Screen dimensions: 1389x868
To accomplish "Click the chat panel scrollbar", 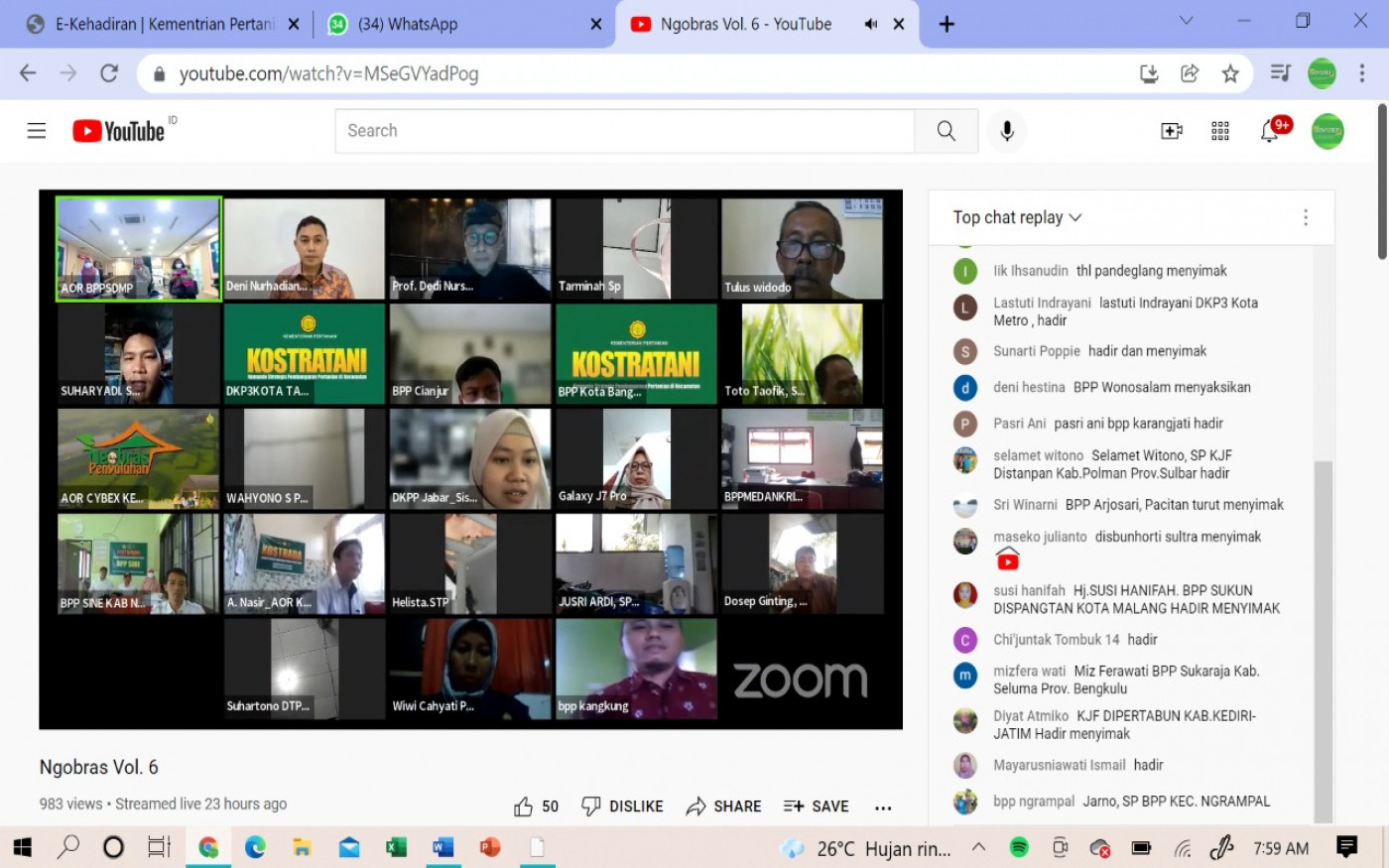I will [x=1323, y=635].
